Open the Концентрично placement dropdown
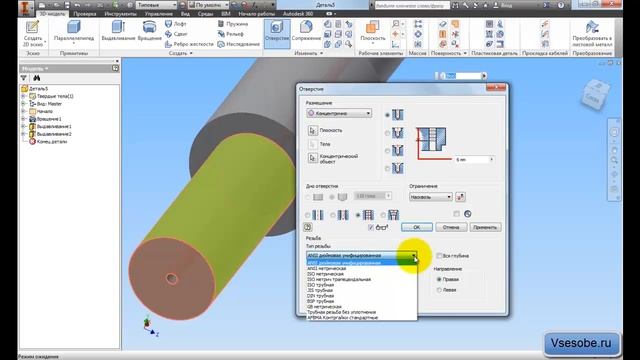The width and height of the screenshot is (640, 360). (339, 113)
